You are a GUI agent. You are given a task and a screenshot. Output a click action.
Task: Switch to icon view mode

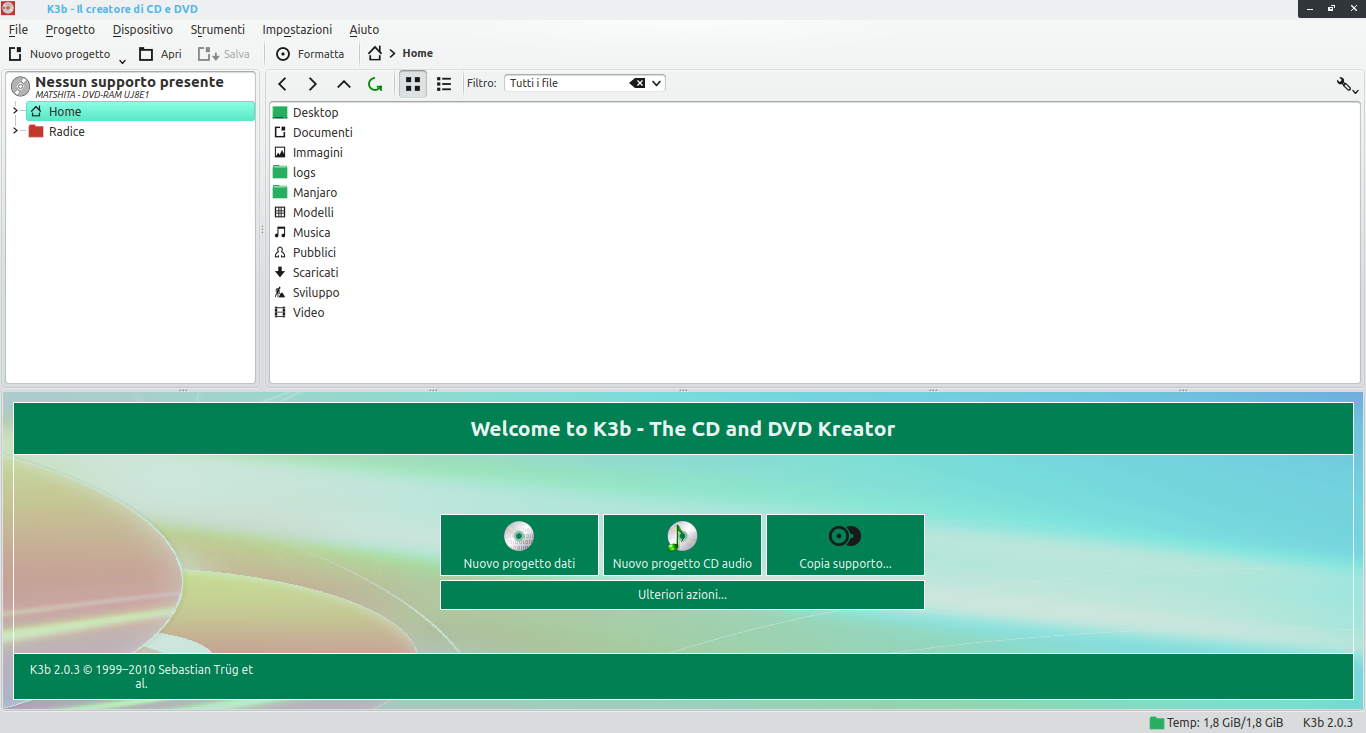coord(413,84)
